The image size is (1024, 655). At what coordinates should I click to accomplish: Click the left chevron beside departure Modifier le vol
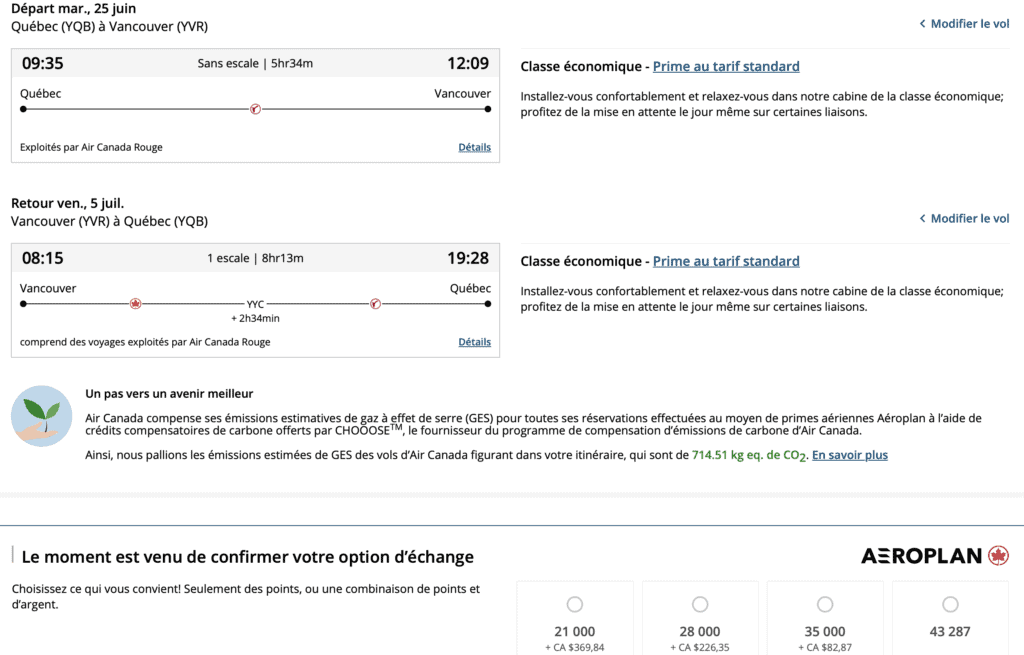pos(922,24)
